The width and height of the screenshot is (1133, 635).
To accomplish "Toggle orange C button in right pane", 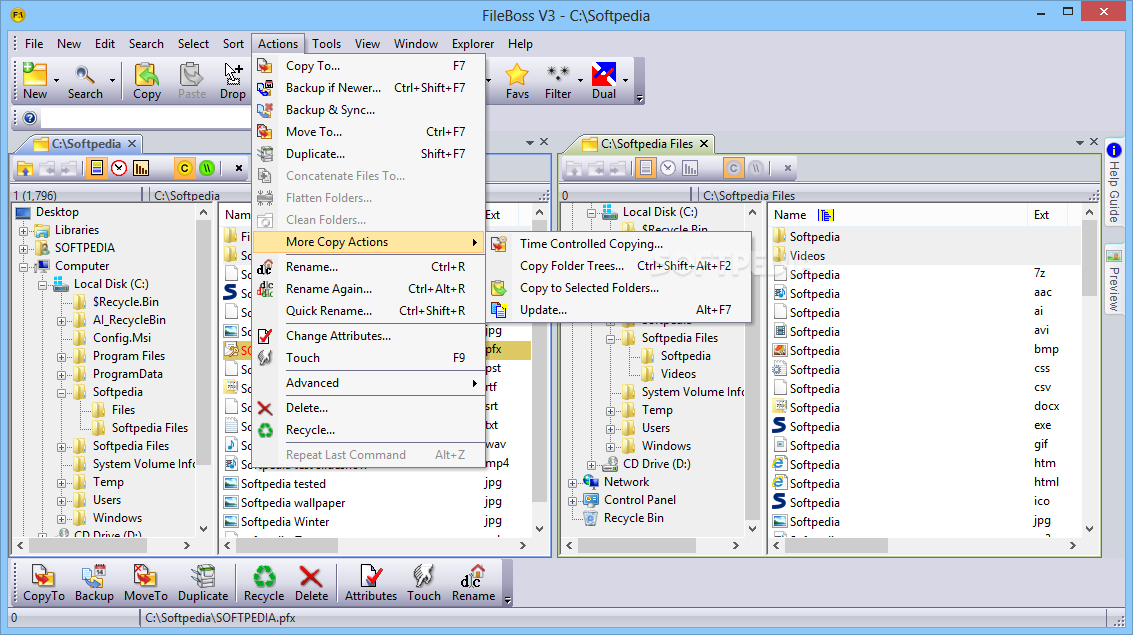I will tap(733, 168).
